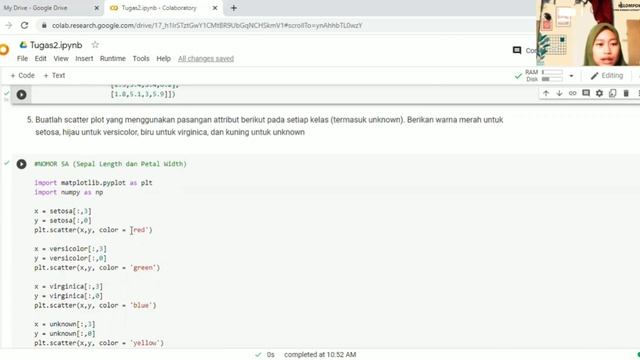Viewport: 640px width, 360px height.
Task: Click the orange Colab logo
Action: click(x=4, y=50)
